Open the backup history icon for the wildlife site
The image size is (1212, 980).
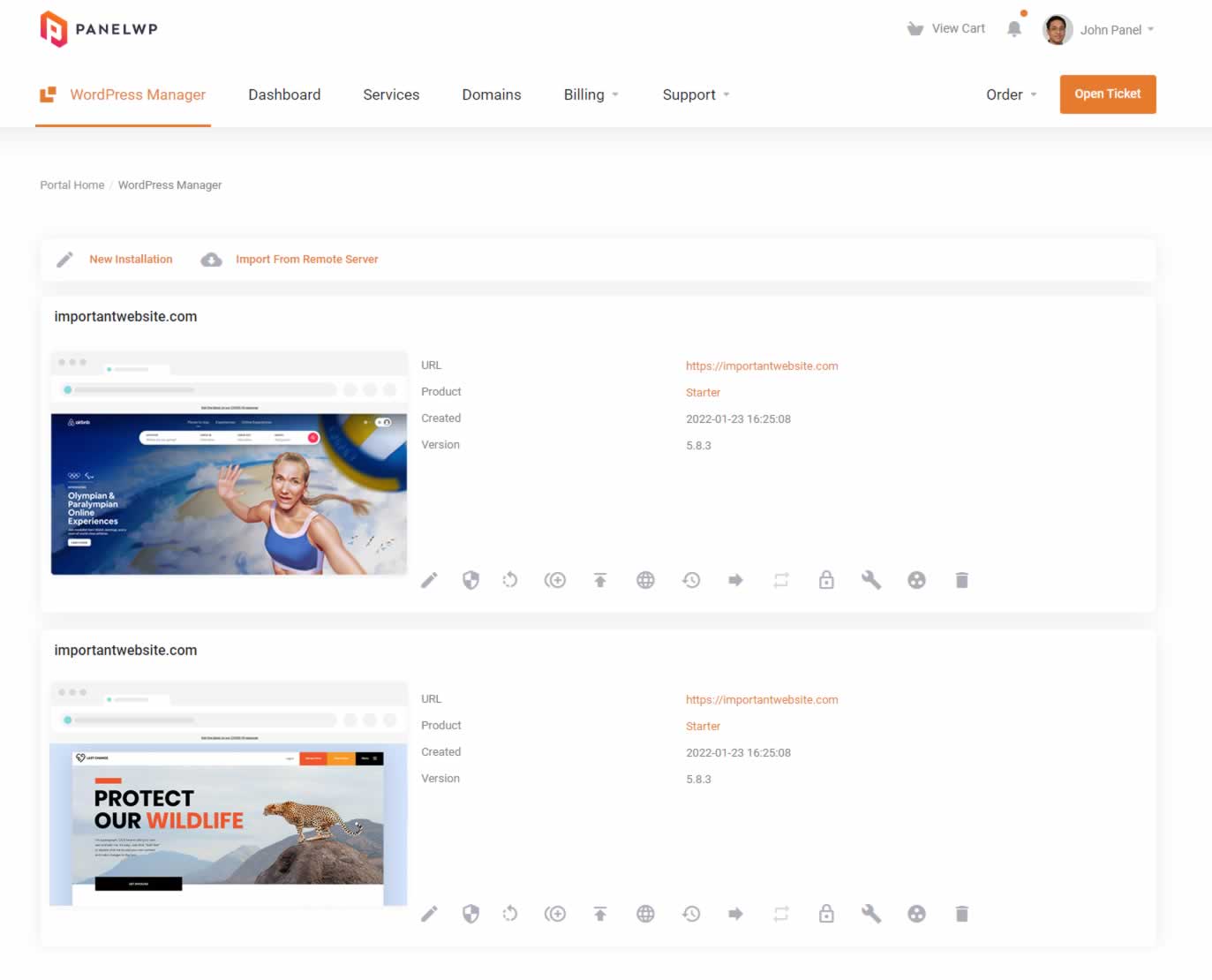691,913
